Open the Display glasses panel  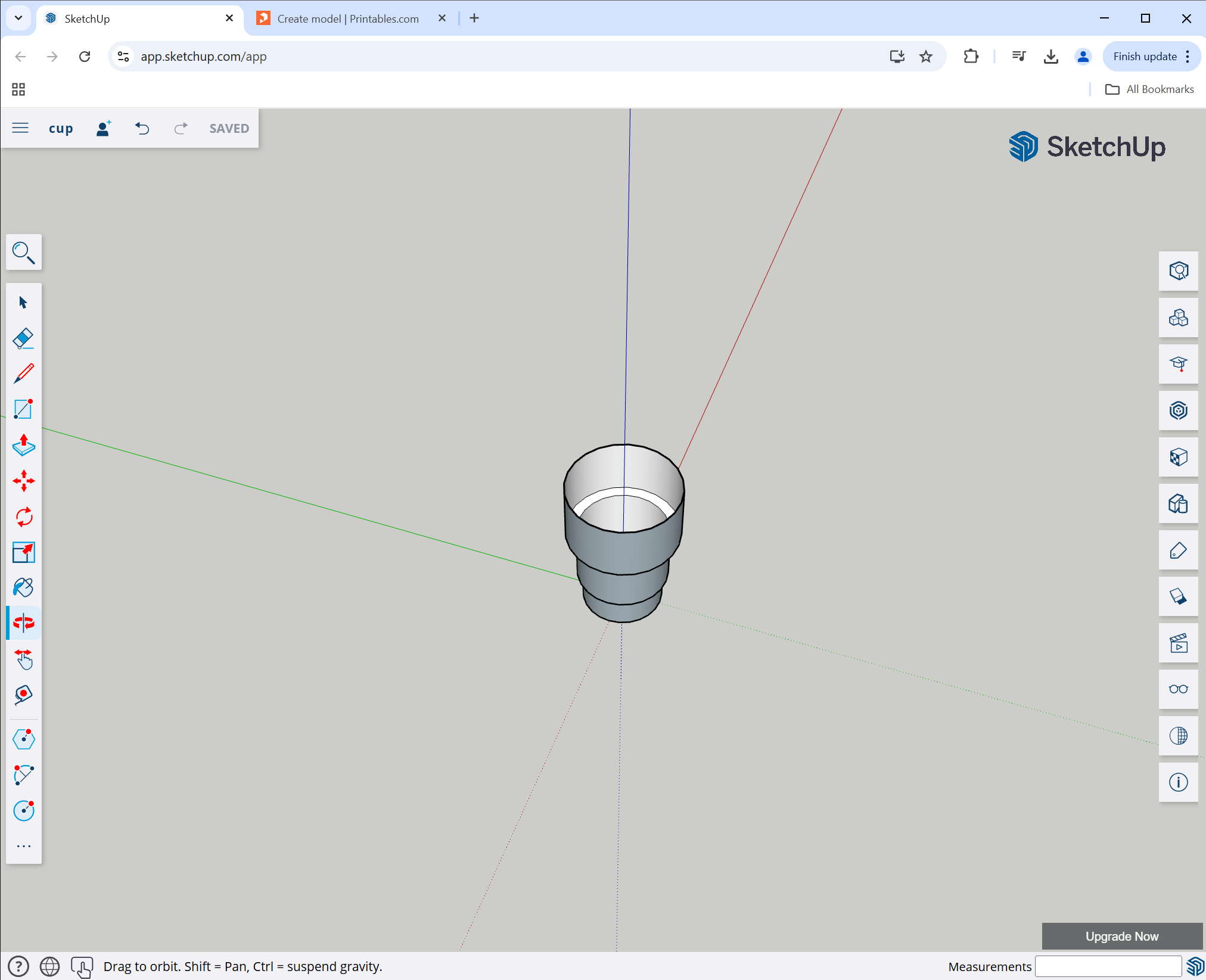(1178, 689)
